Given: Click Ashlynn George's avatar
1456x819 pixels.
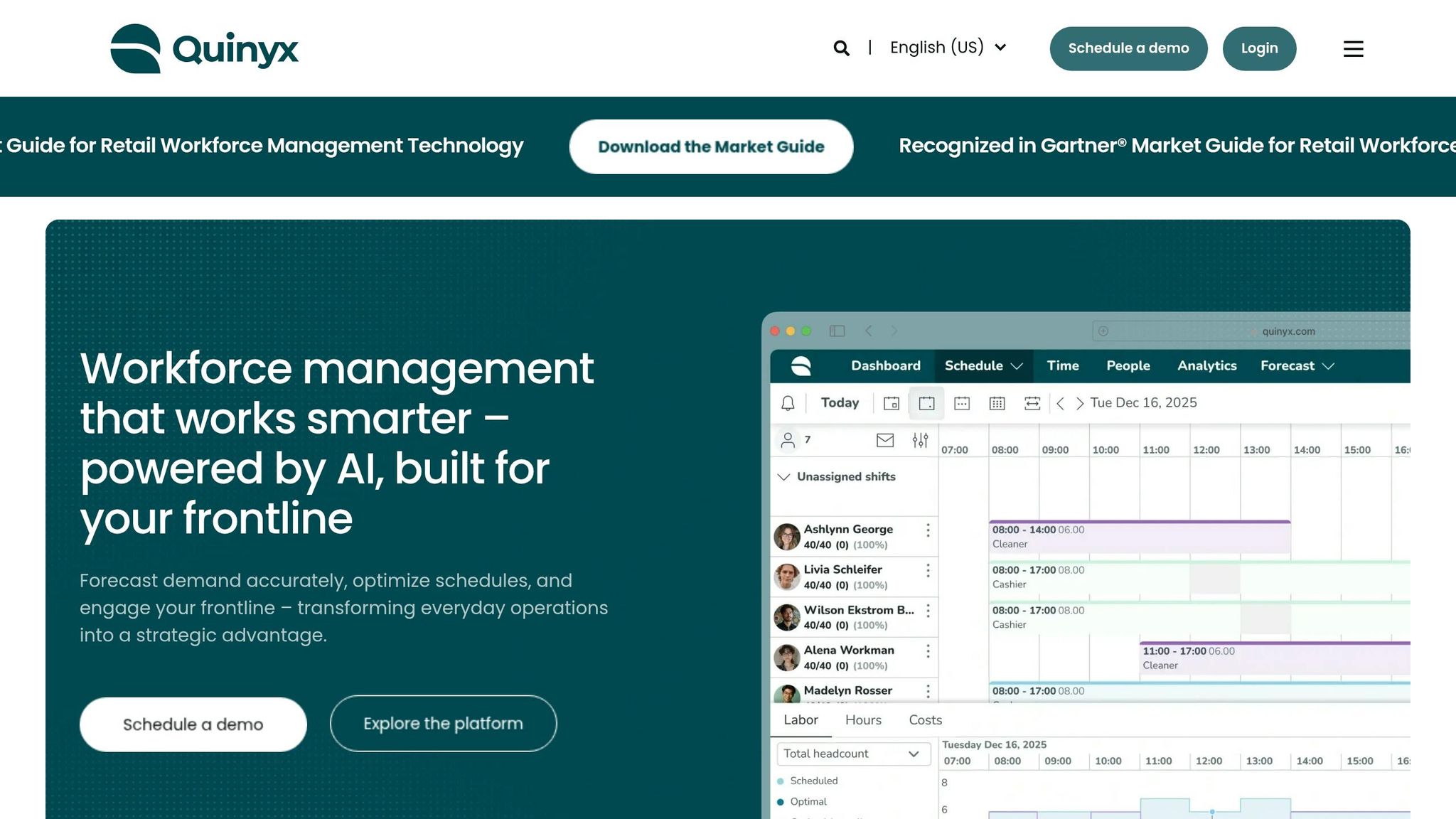Looking at the screenshot, I should click(787, 537).
